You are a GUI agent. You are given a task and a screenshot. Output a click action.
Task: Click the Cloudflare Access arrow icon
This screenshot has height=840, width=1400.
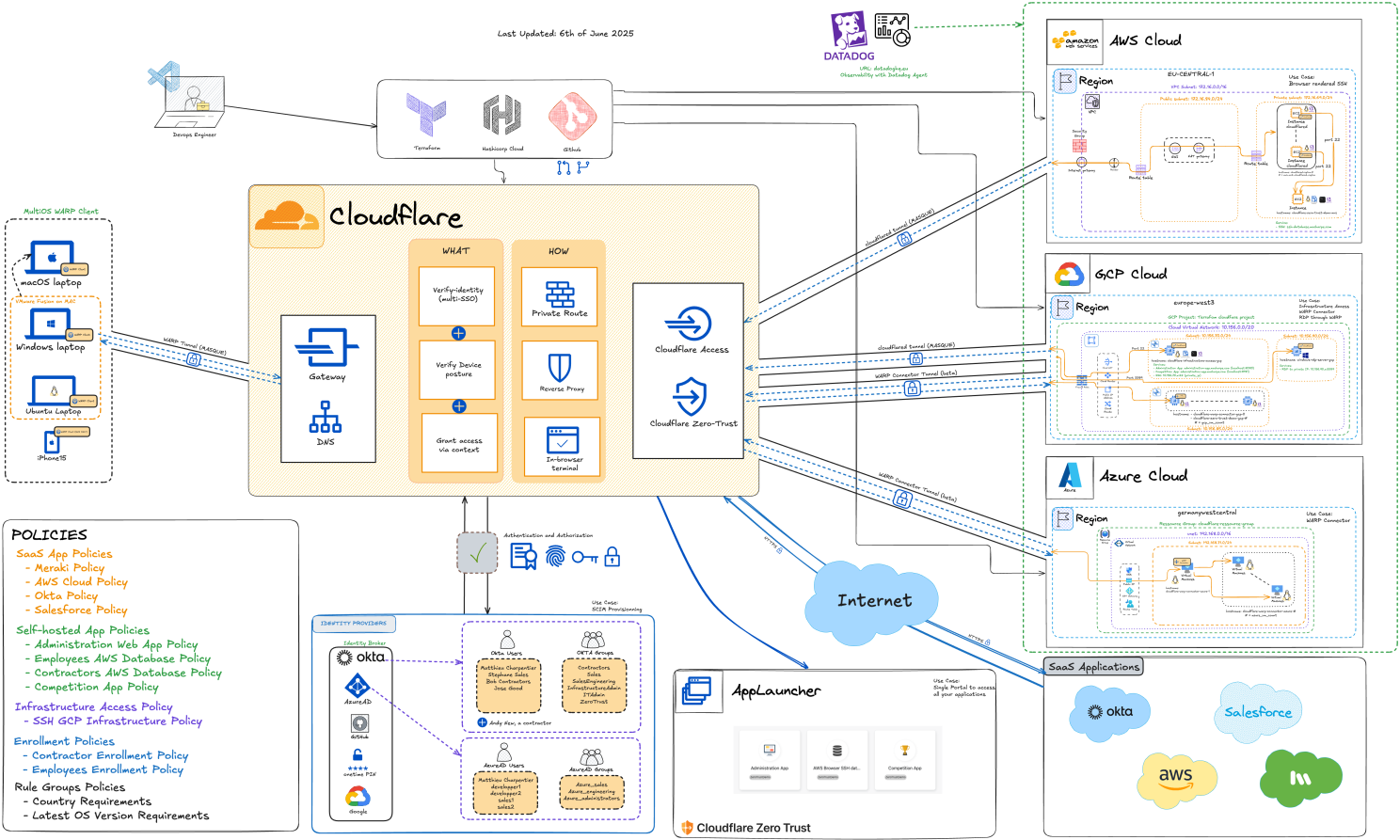690,324
